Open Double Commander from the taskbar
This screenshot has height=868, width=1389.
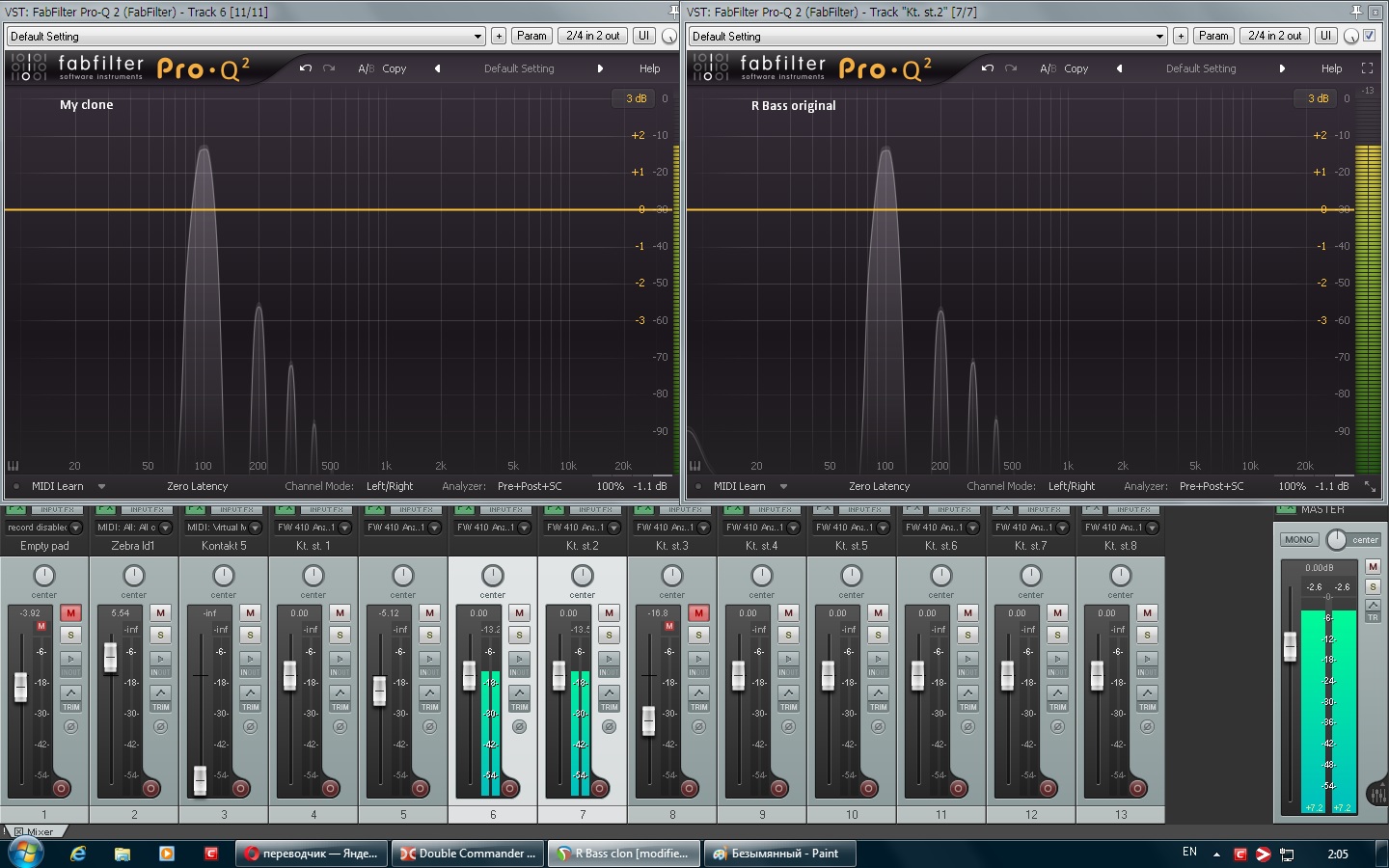pos(469,854)
